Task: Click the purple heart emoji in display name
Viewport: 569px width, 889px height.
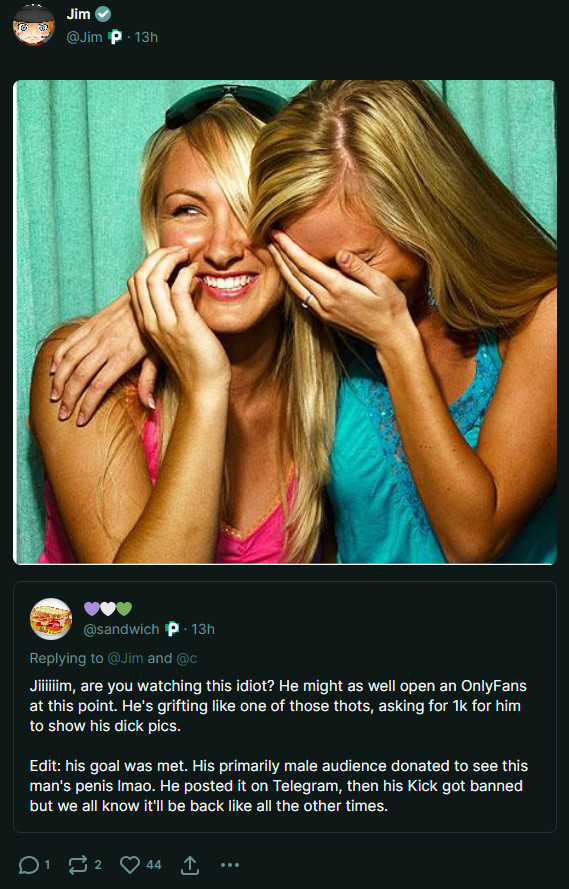Action: click(91, 609)
